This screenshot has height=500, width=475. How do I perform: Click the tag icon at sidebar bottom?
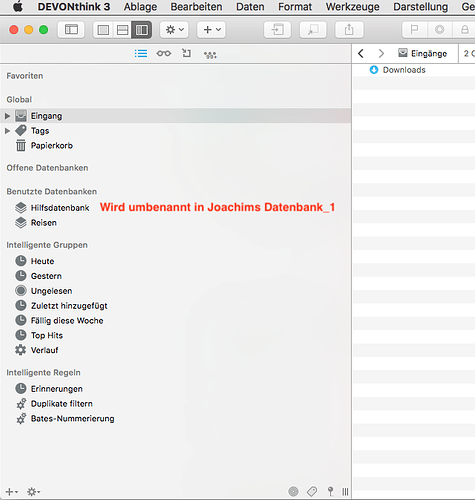tap(312, 491)
